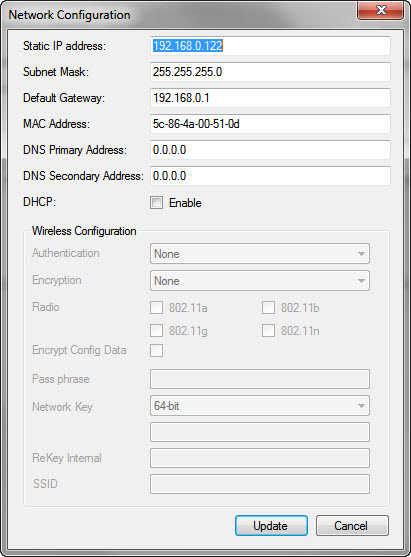Open the Authentication dropdown
The width and height of the screenshot is (411, 557).
tap(260, 254)
